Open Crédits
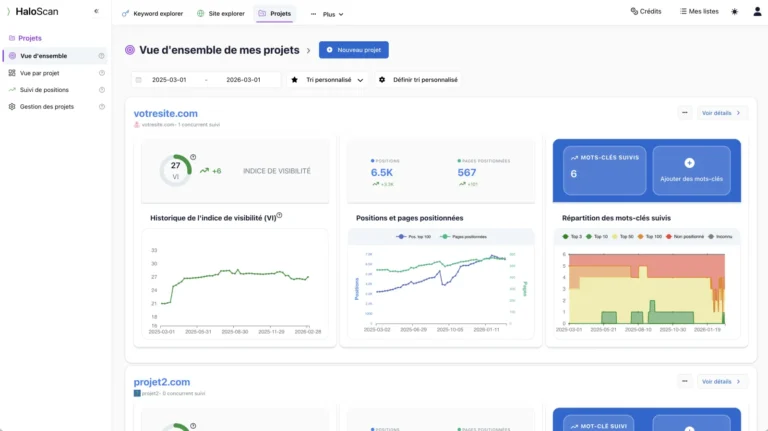 (646, 11)
